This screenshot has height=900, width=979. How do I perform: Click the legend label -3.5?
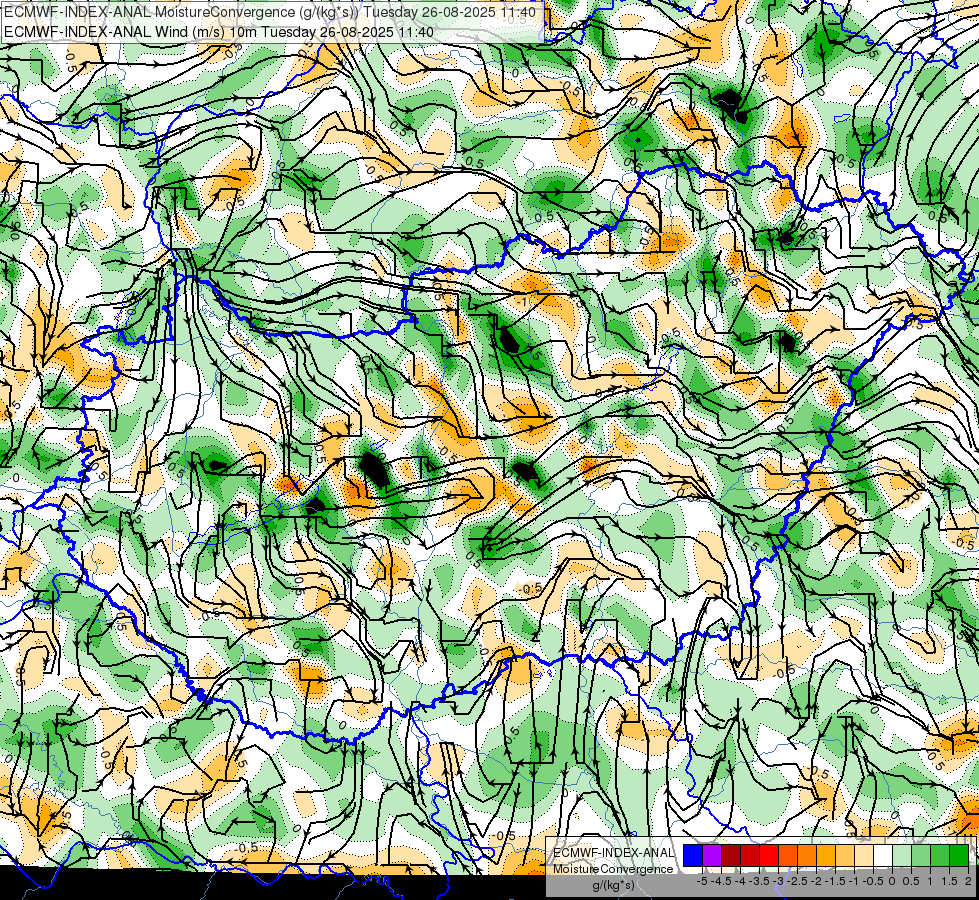point(759,881)
